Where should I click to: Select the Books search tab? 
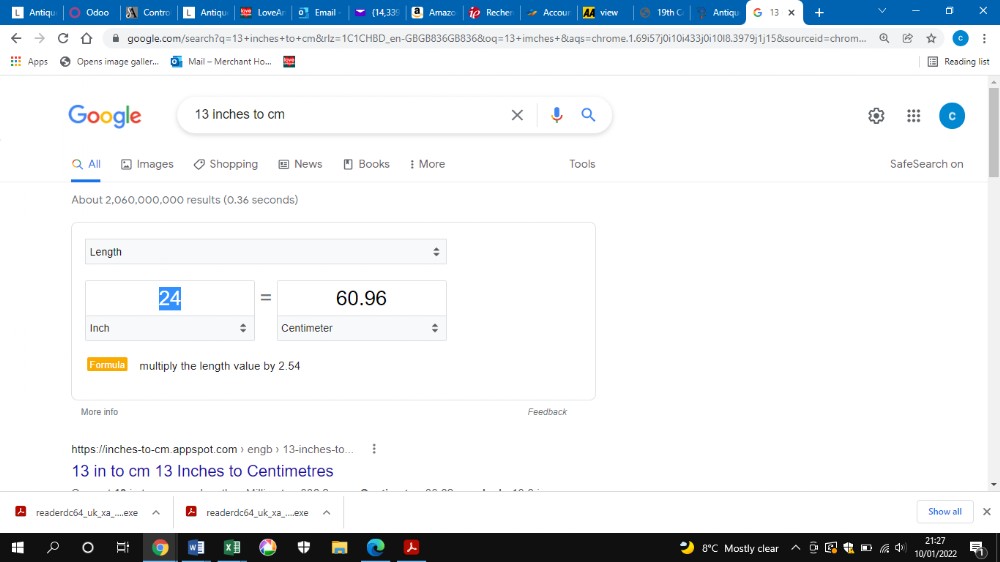pyautogui.click(x=366, y=164)
